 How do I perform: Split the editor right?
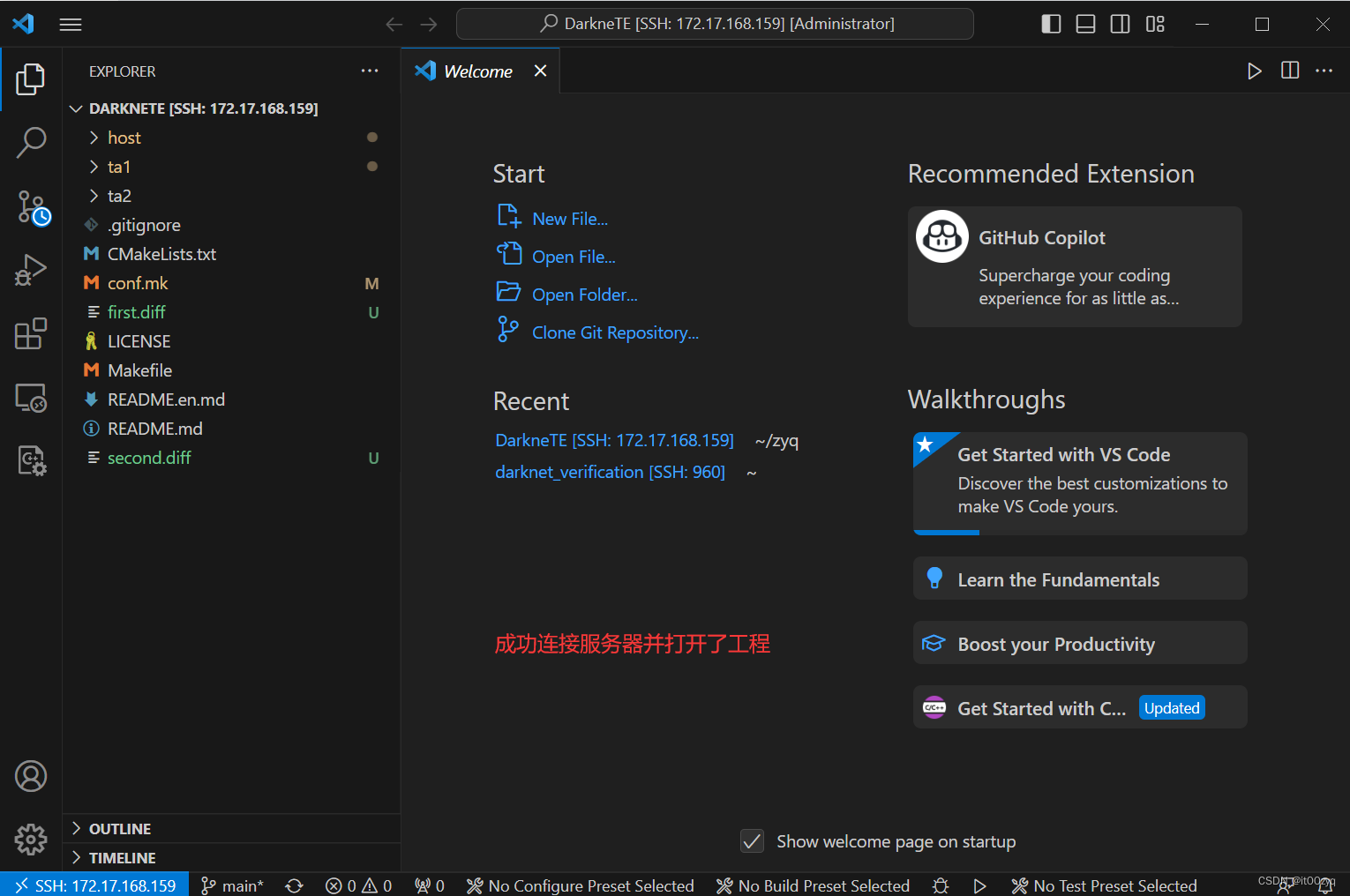coord(1290,71)
